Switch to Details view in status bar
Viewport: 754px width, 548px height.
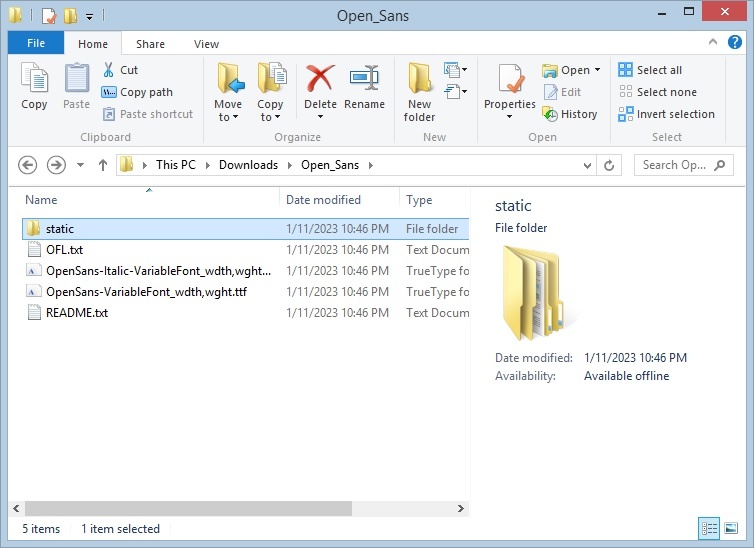tap(709, 528)
